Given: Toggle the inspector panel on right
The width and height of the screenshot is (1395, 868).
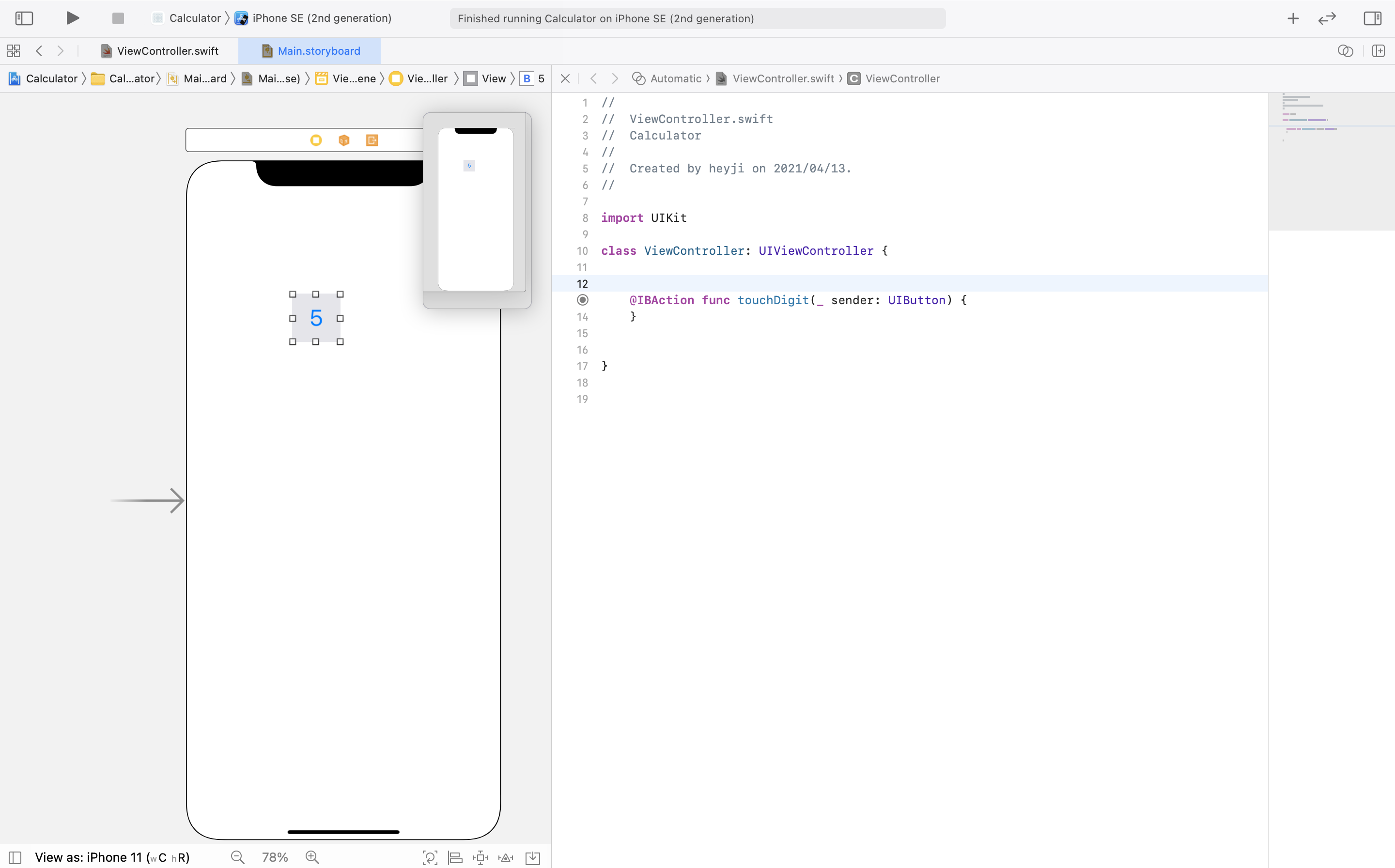Looking at the screenshot, I should tap(1372, 18).
